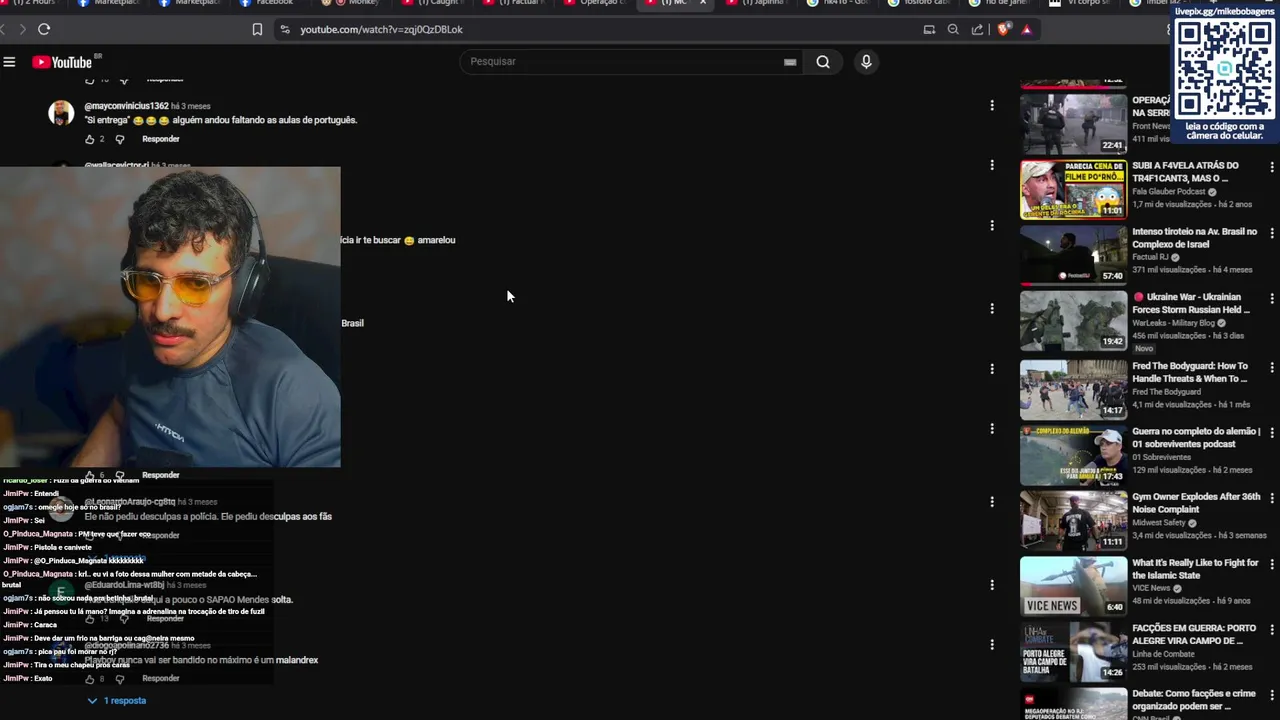Image resolution: width=1280 pixels, height=720 pixels.
Task: Open 'Fred The Bodyguard: How To Handle Threats' title
Action: [x=1190, y=372]
